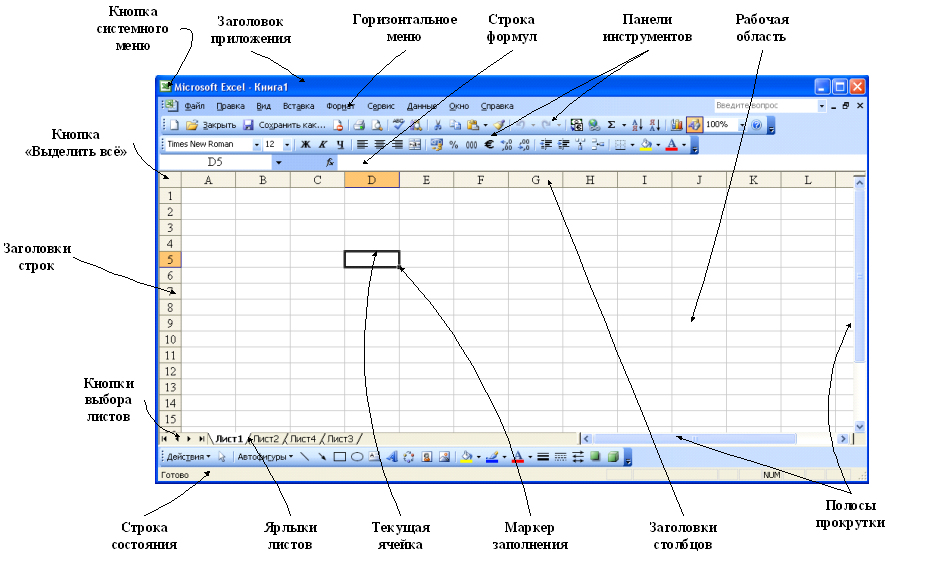Open the Действия menu dropdown
This screenshot has width=935, height=581.
188,457
